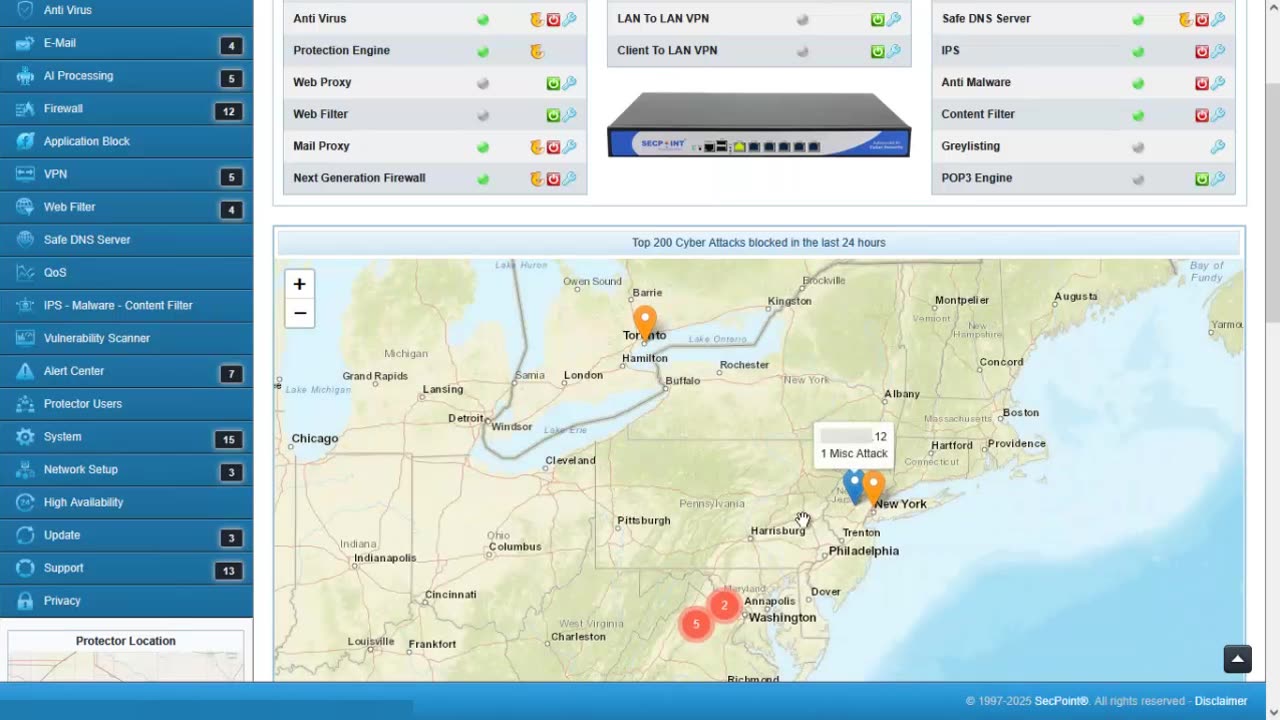
Task: Restart the Protection Engine via its orange arrow icon
Action: click(536, 51)
